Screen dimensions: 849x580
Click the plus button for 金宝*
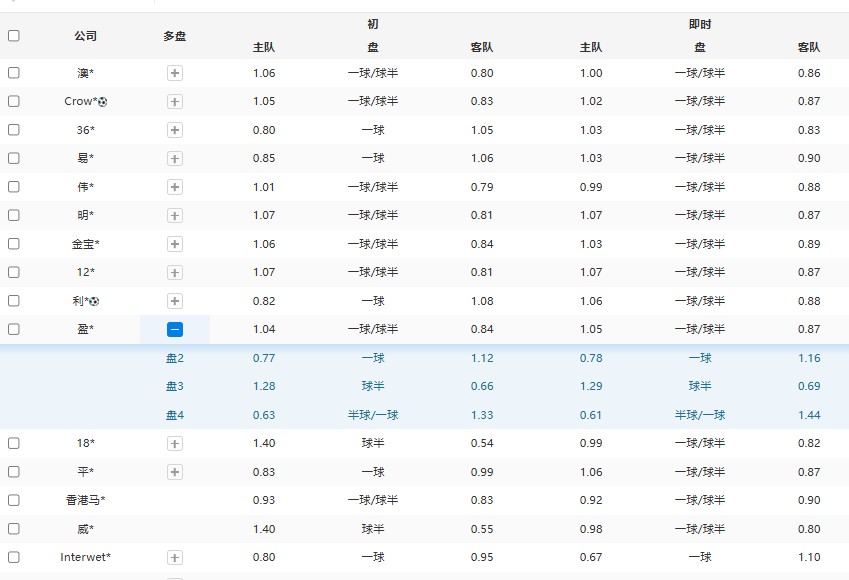pos(175,243)
